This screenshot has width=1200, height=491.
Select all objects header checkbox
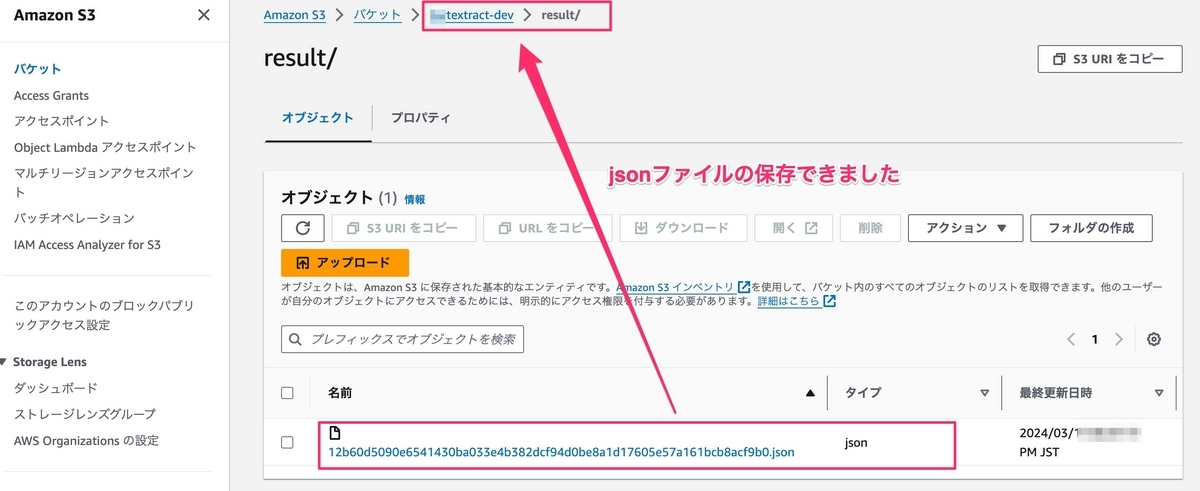tap(287, 393)
